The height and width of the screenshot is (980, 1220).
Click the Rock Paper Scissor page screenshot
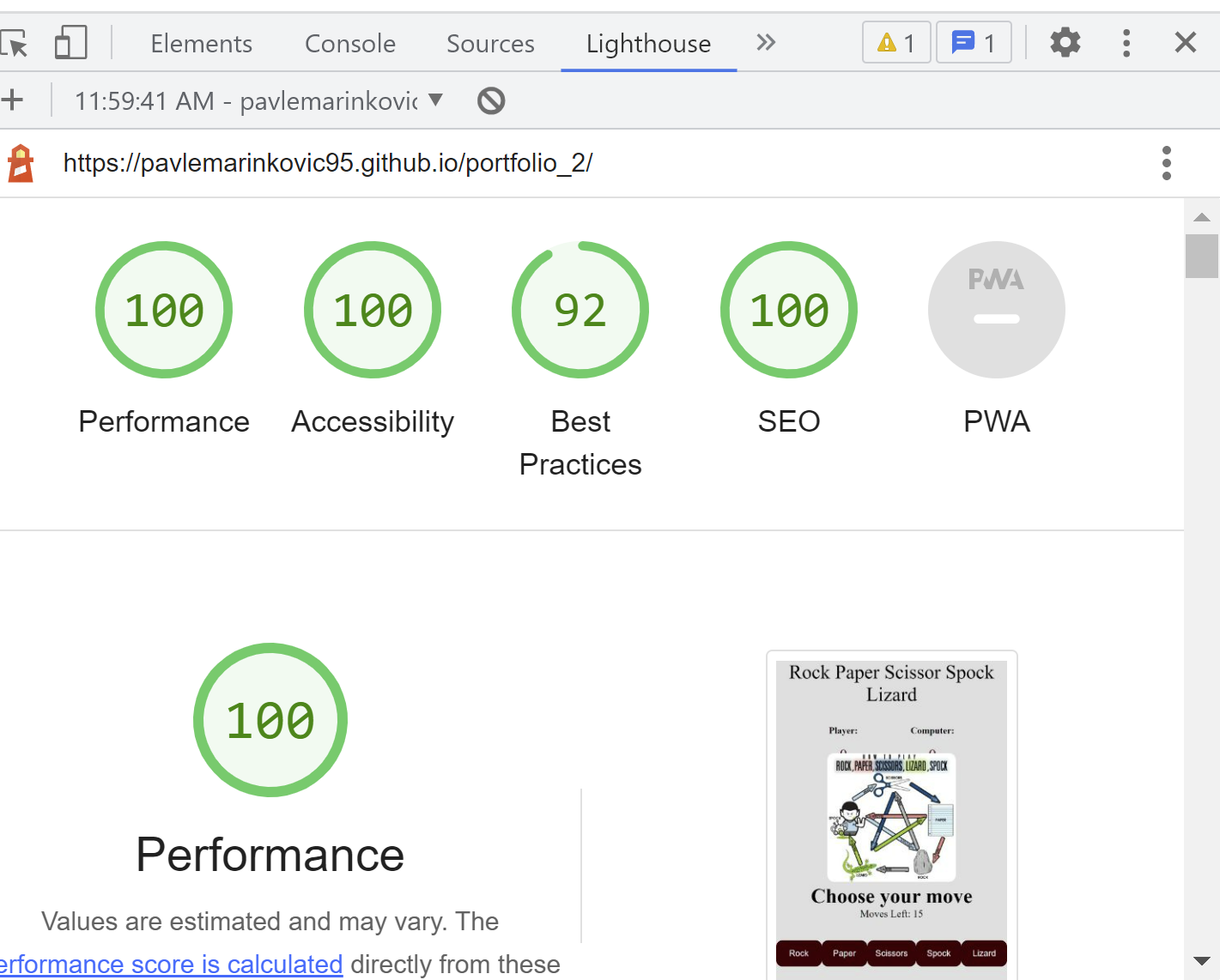(891, 815)
